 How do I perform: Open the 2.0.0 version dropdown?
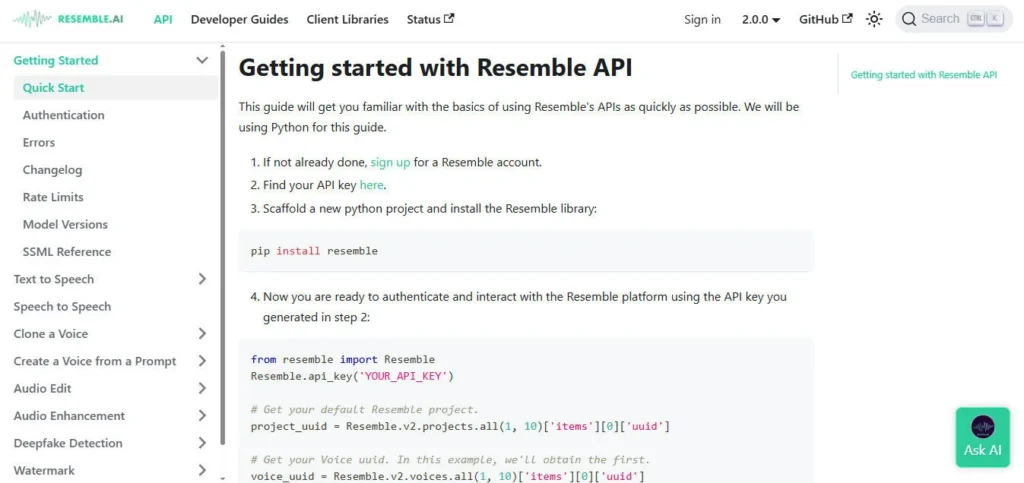click(x=761, y=20)
